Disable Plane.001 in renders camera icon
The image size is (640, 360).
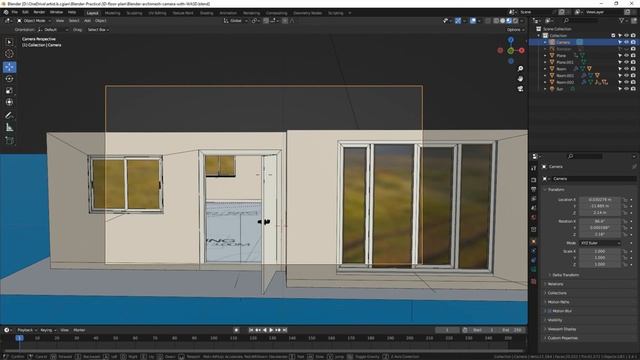coord(633,62)
